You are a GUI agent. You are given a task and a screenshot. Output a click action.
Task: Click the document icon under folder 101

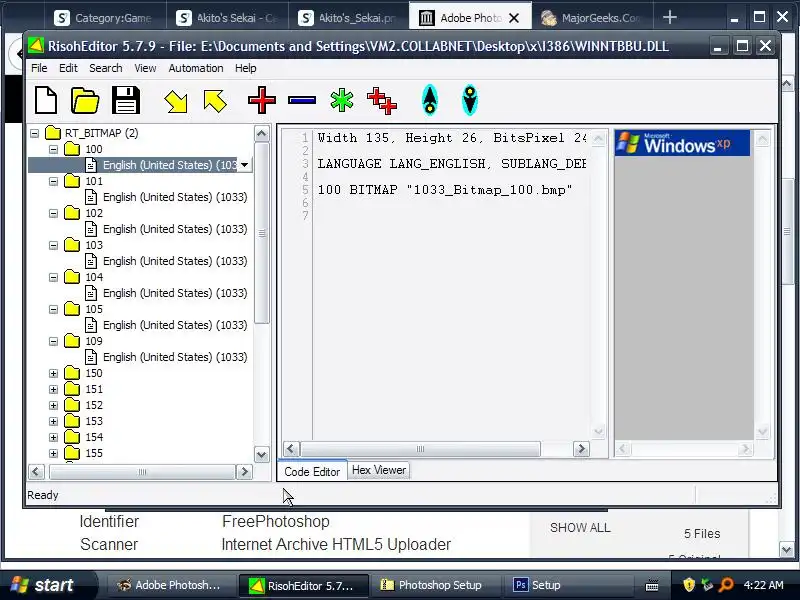click(x=91, y=197)
